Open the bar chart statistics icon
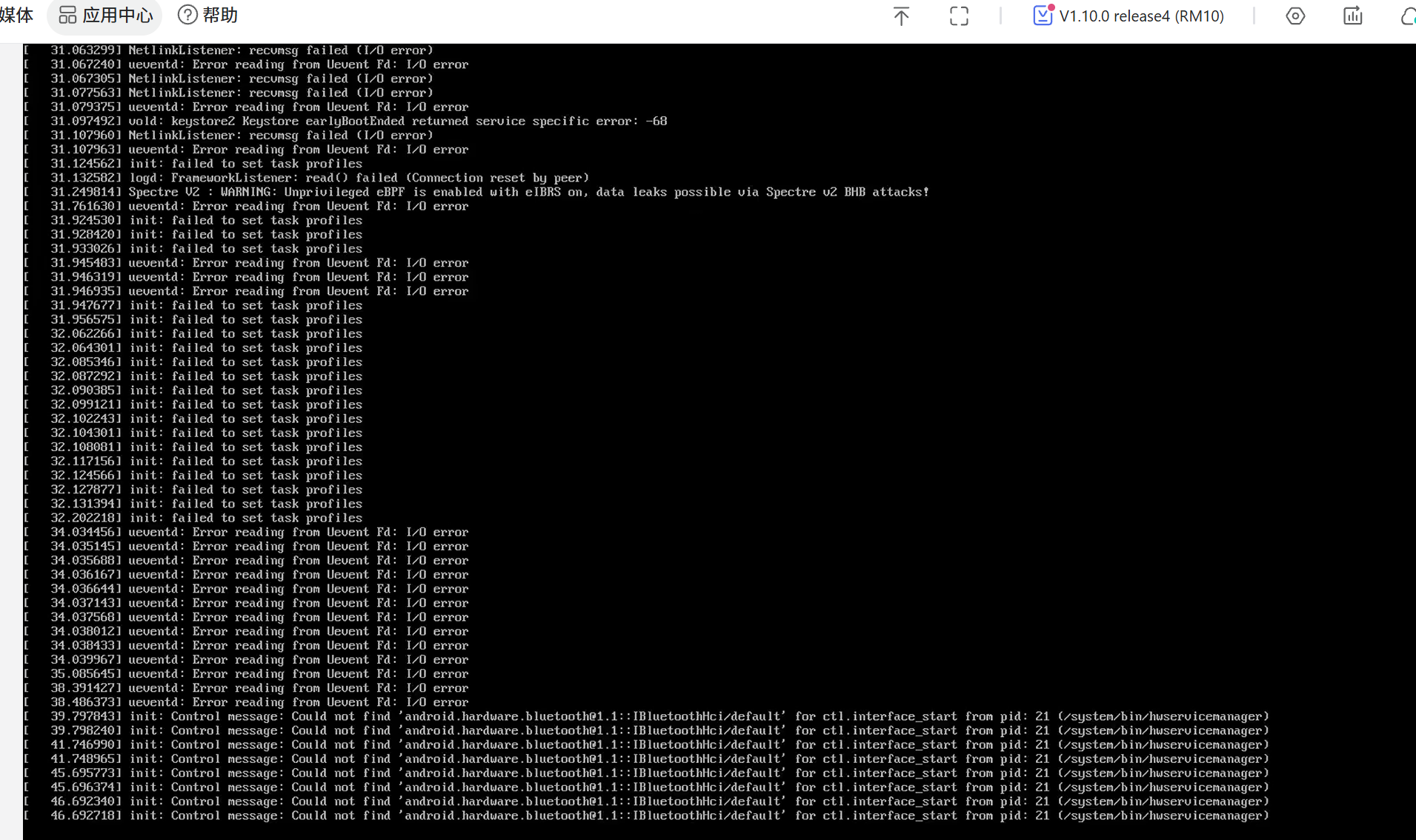Screen dimensions: 1416x840 (1353, 16)
